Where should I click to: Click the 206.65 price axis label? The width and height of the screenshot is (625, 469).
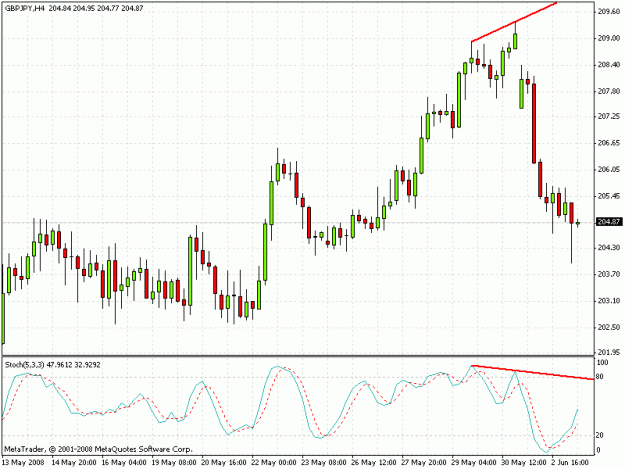[x=609, y=143]
